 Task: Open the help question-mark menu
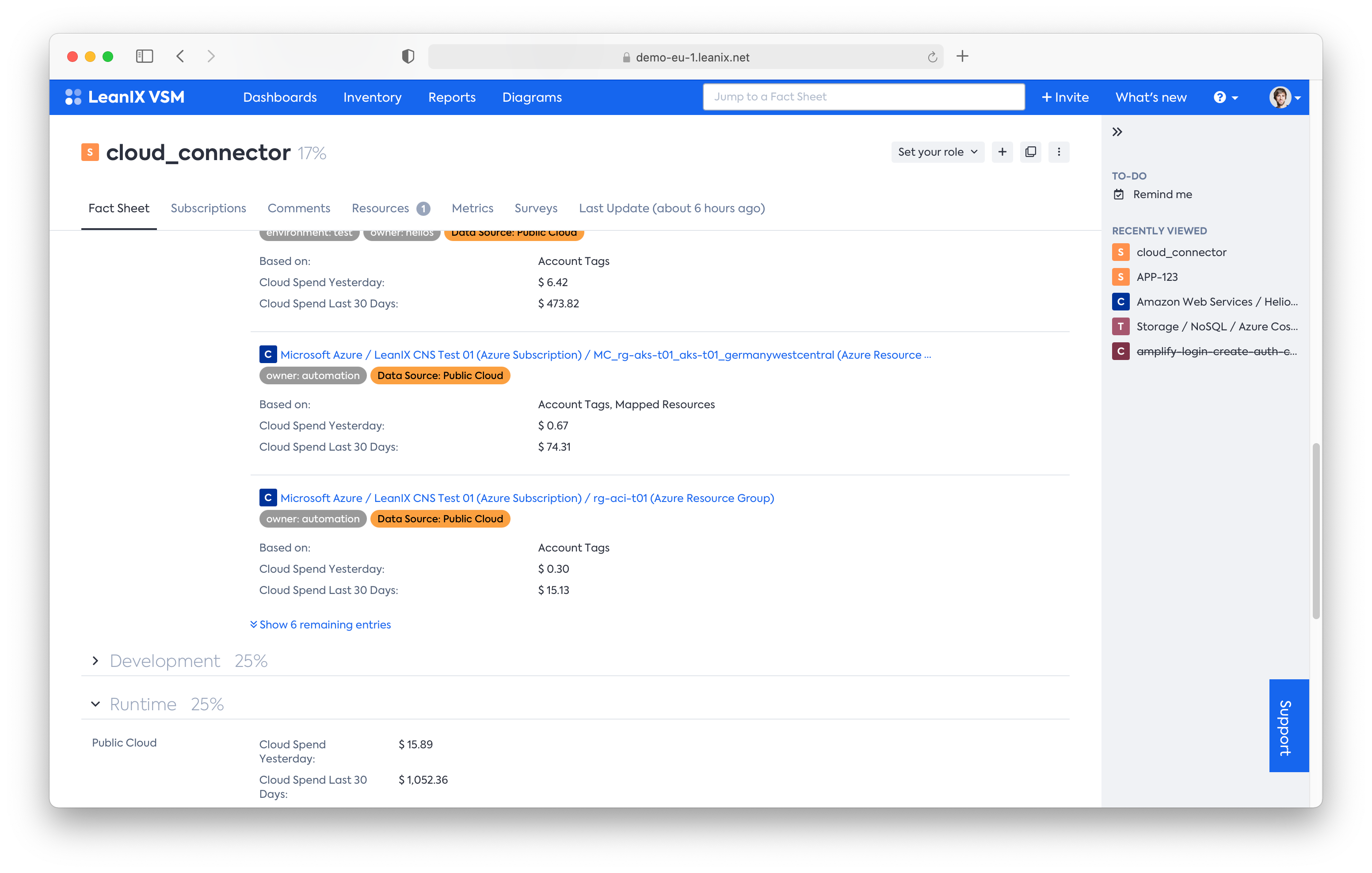[x=1226, y=97]
